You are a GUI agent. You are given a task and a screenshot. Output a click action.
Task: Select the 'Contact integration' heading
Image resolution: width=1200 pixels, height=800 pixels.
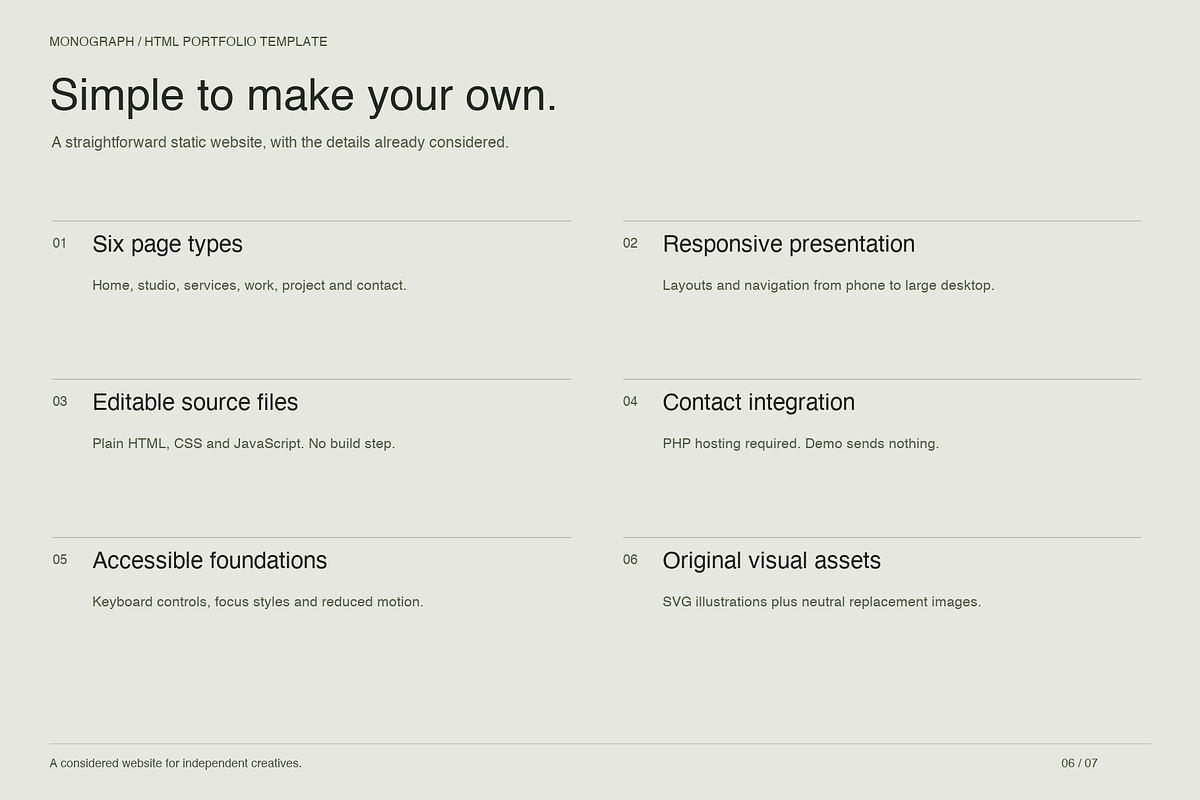pos(759,403)
